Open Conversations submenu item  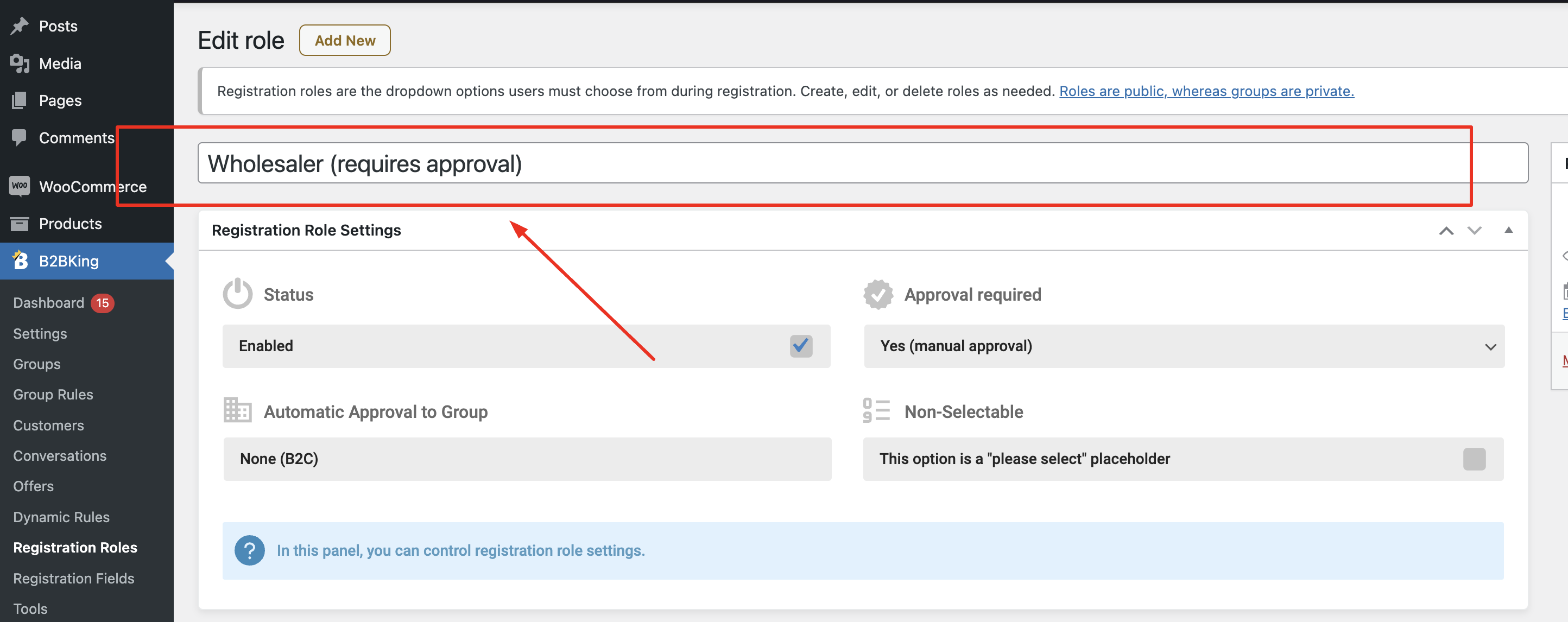point(60,456)
